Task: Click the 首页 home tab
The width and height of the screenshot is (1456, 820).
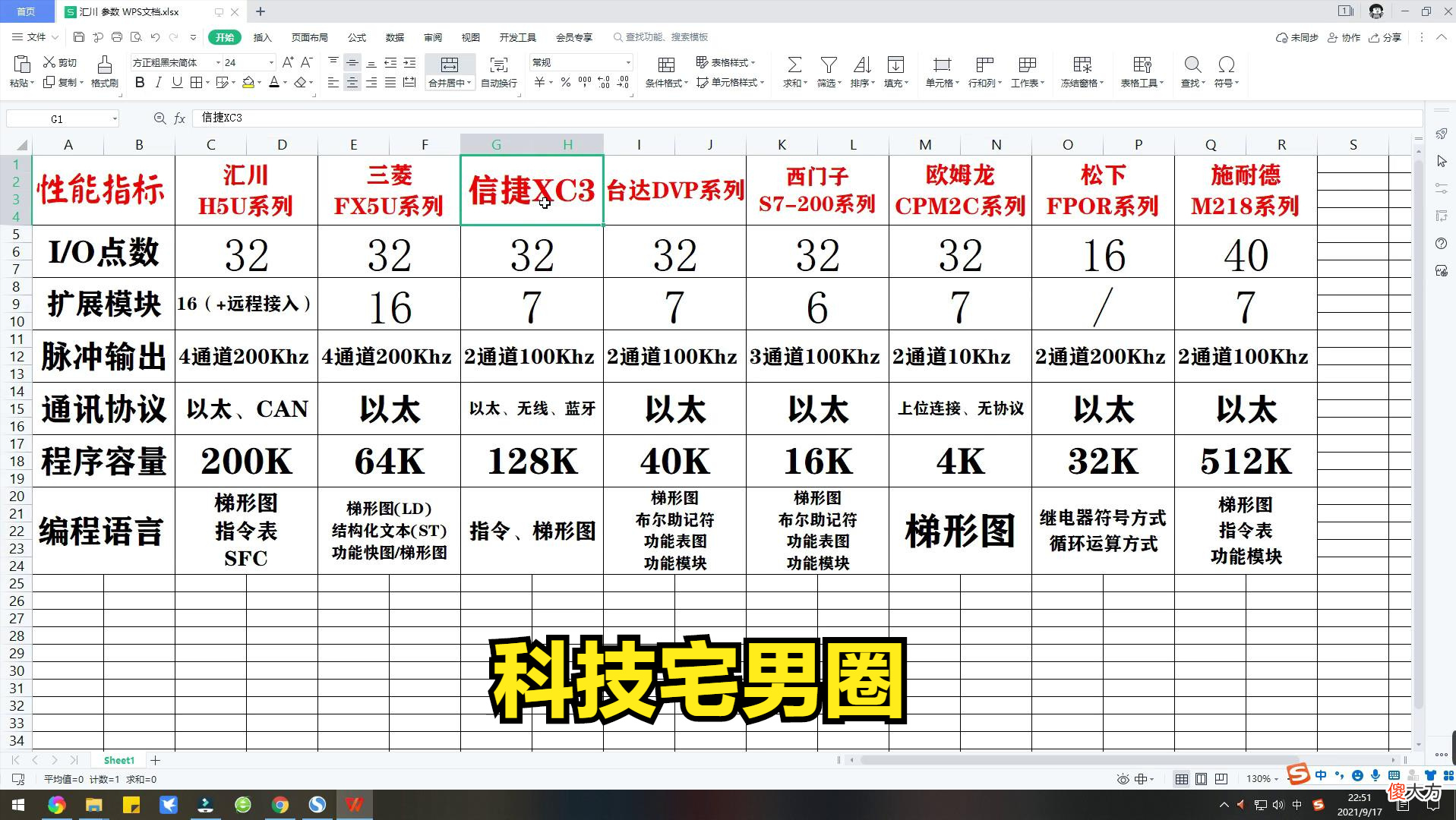Action: (x=27, y=11)
